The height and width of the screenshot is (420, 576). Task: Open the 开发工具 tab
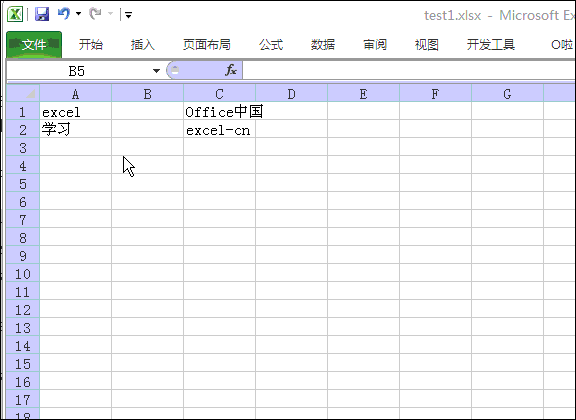tap(490, 44)
